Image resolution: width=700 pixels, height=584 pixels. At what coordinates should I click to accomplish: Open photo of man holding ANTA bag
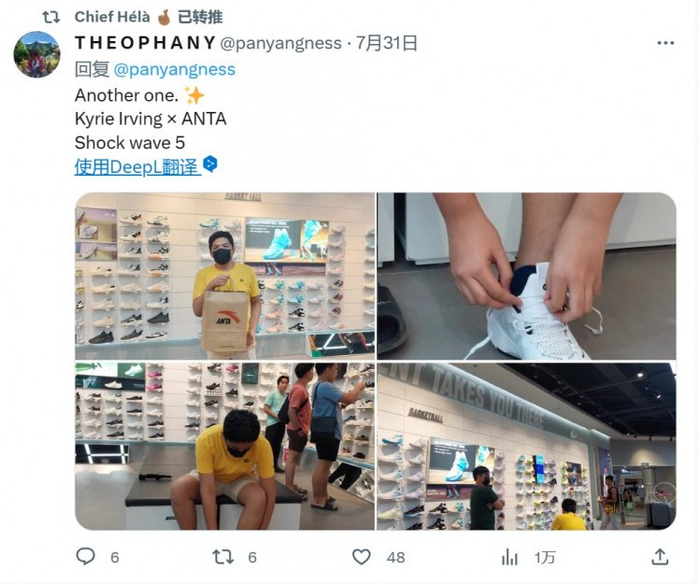coord(225,276)
